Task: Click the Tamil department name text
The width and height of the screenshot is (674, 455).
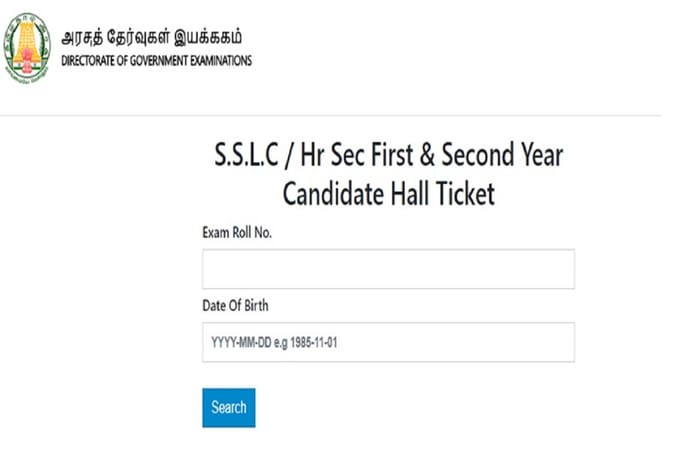Action: pyautogui.click(x=151, y=38)
